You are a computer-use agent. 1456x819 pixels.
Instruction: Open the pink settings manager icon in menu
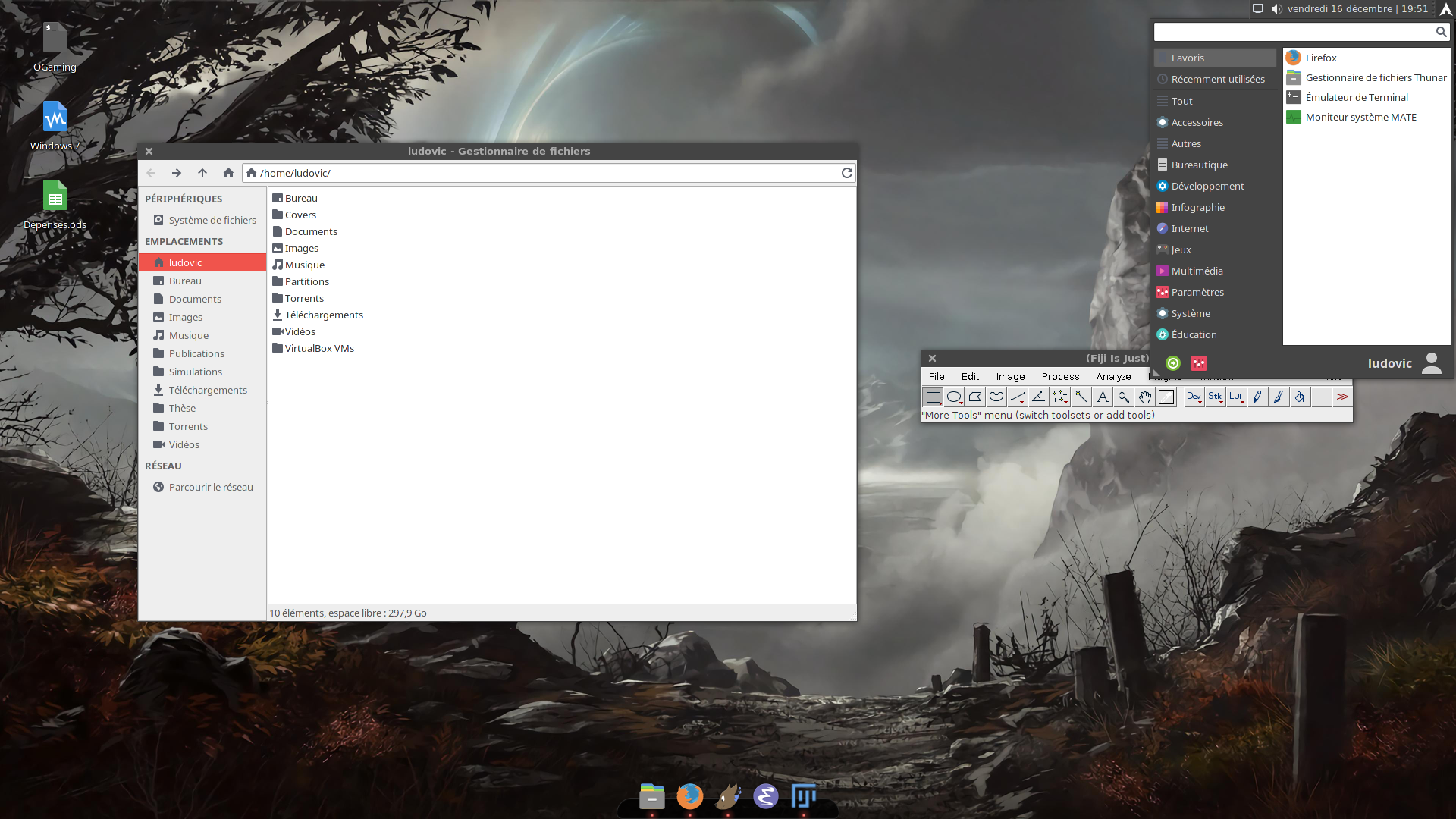[x=1199, y=363]
